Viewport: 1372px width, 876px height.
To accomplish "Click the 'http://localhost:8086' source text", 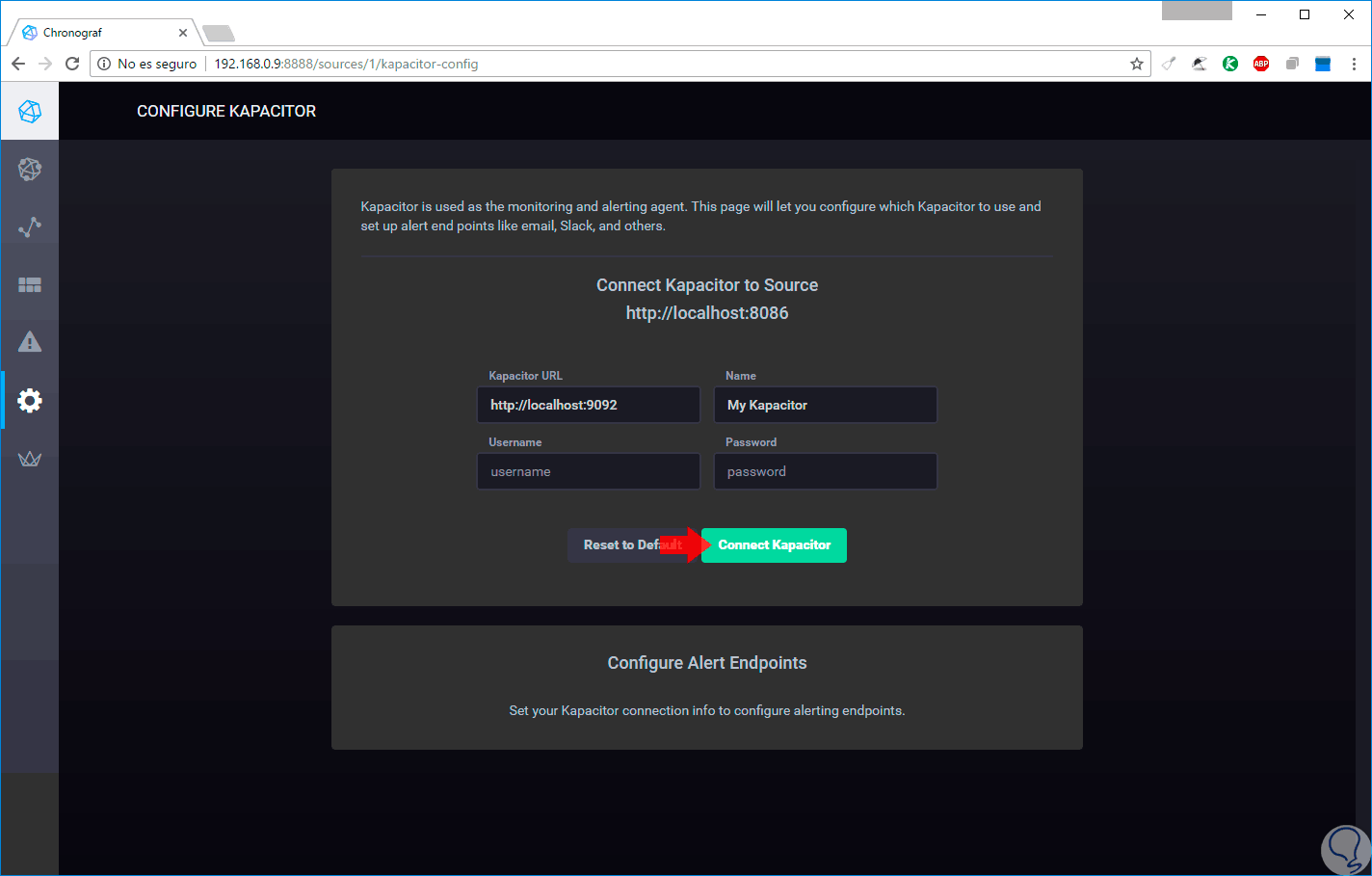I will [x=707, y=313].
